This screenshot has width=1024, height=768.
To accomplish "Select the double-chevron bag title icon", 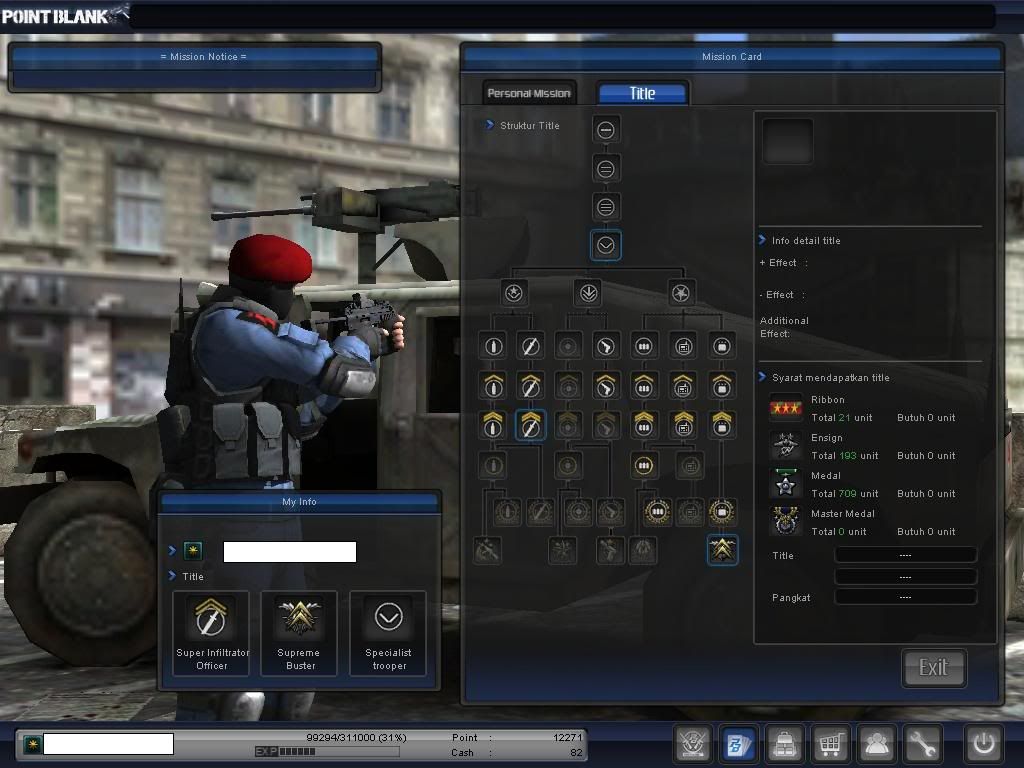I will pyautogui.click(x=722, y=425).
